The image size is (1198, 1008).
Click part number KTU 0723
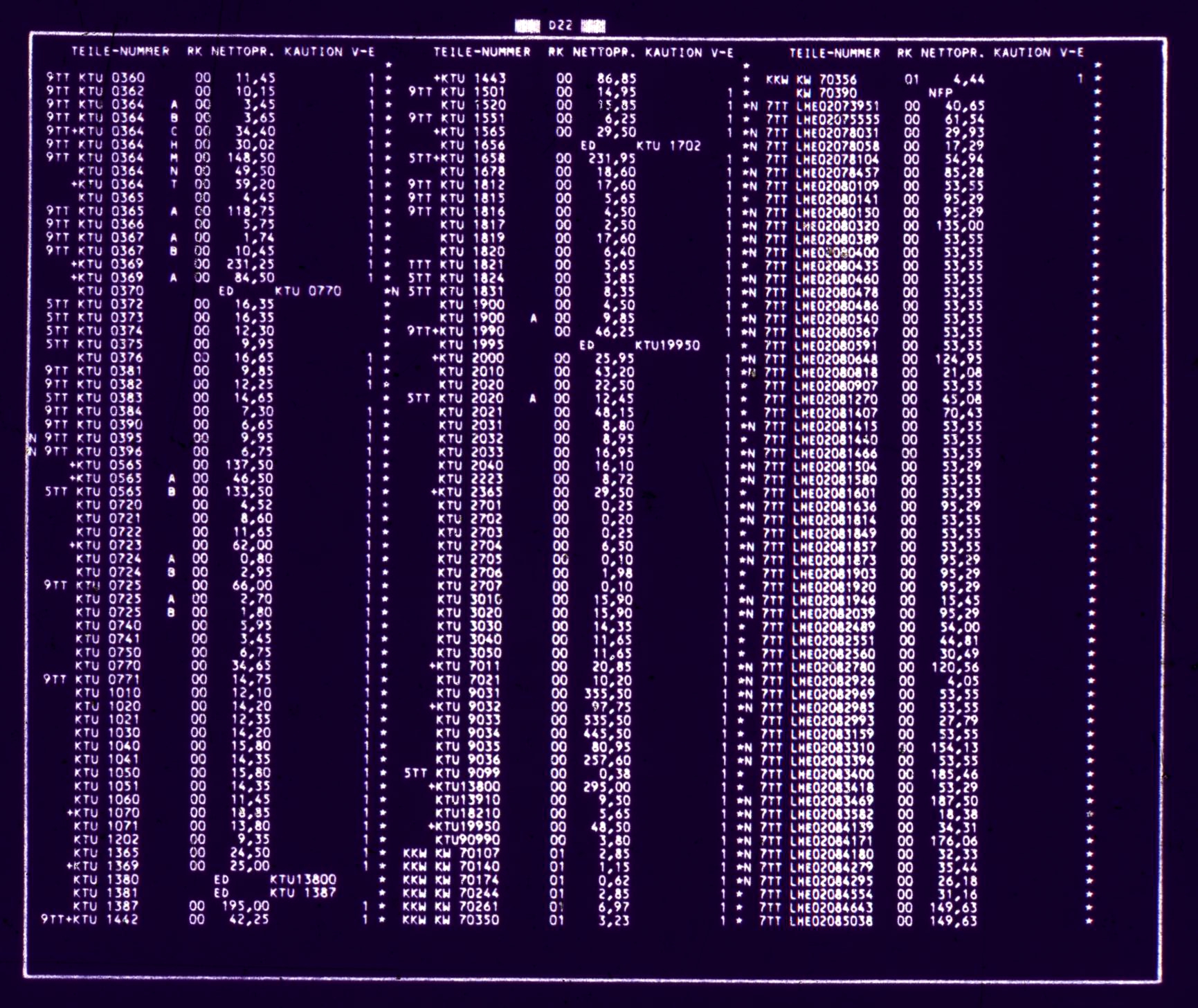coord(109,545)
